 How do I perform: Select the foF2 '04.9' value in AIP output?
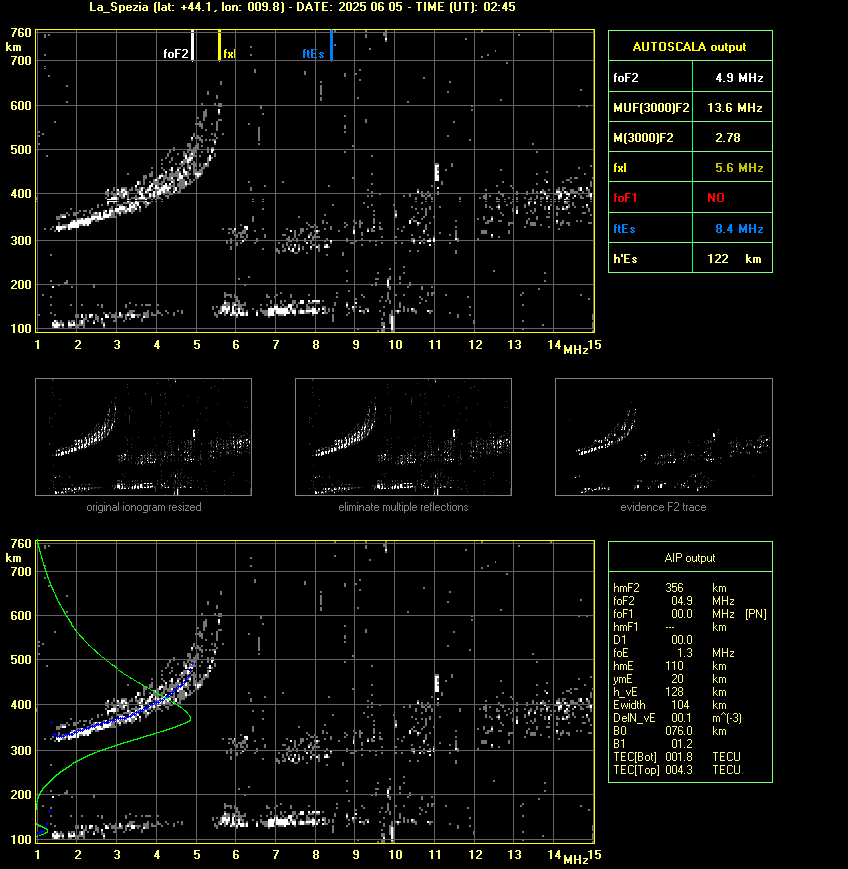point(682,601)
